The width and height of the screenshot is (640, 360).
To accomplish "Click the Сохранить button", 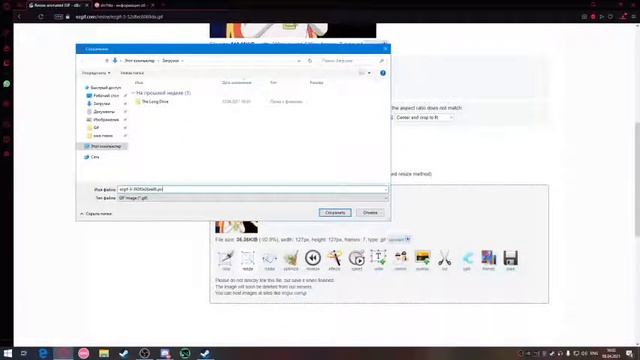I will (335, 213).
